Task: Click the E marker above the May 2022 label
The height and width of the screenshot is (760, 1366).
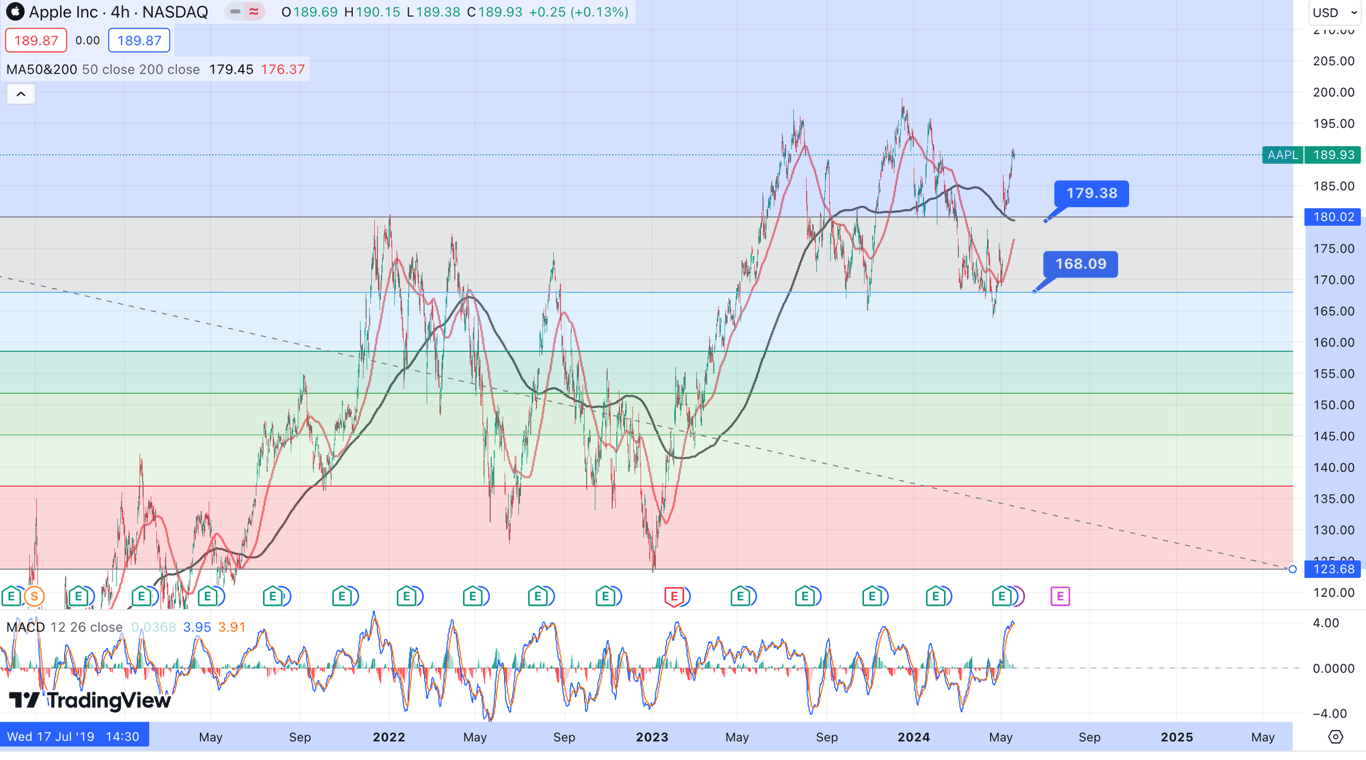Action: tap(474, 597)
